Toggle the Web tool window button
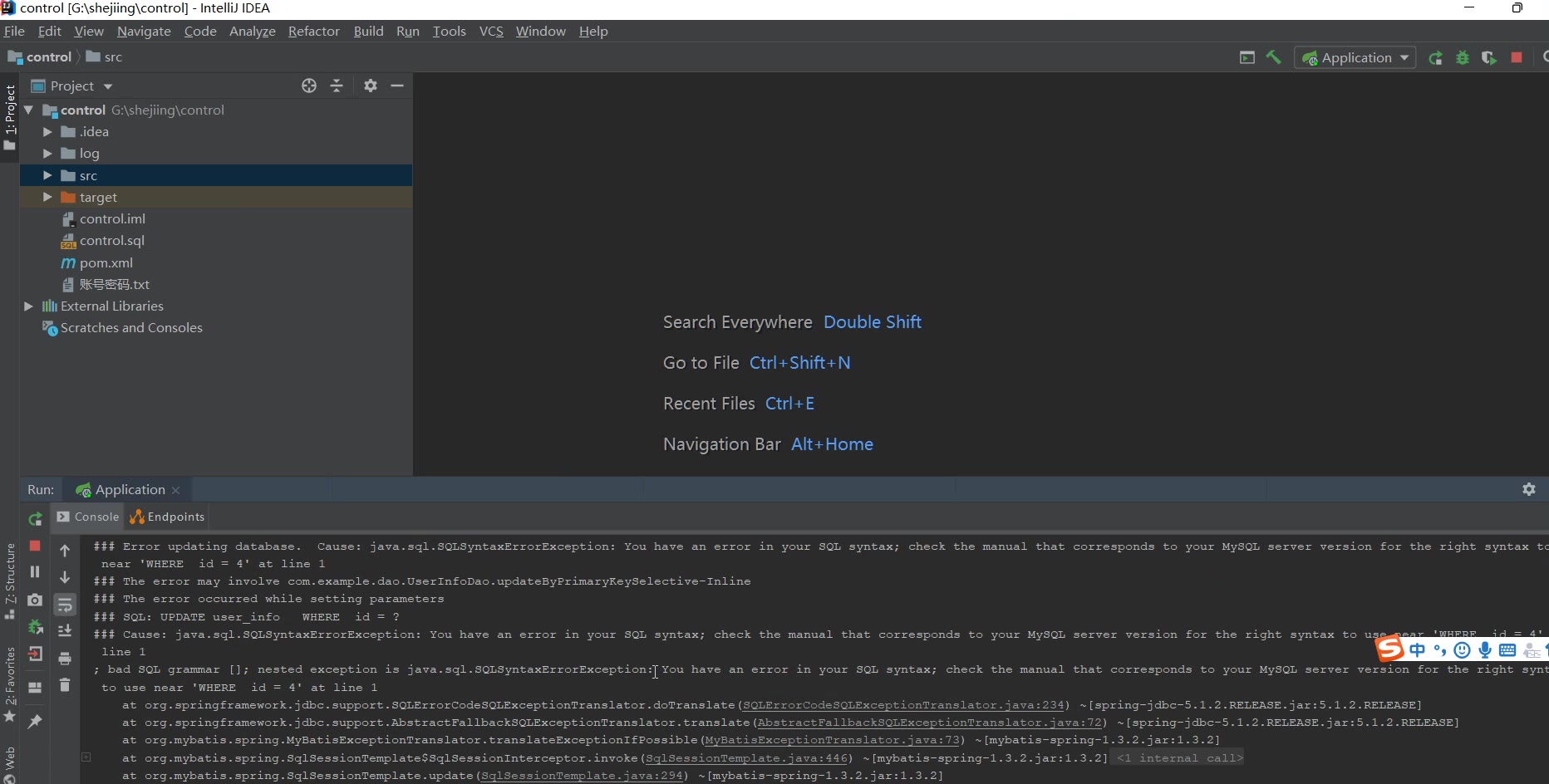 [10, 765]
